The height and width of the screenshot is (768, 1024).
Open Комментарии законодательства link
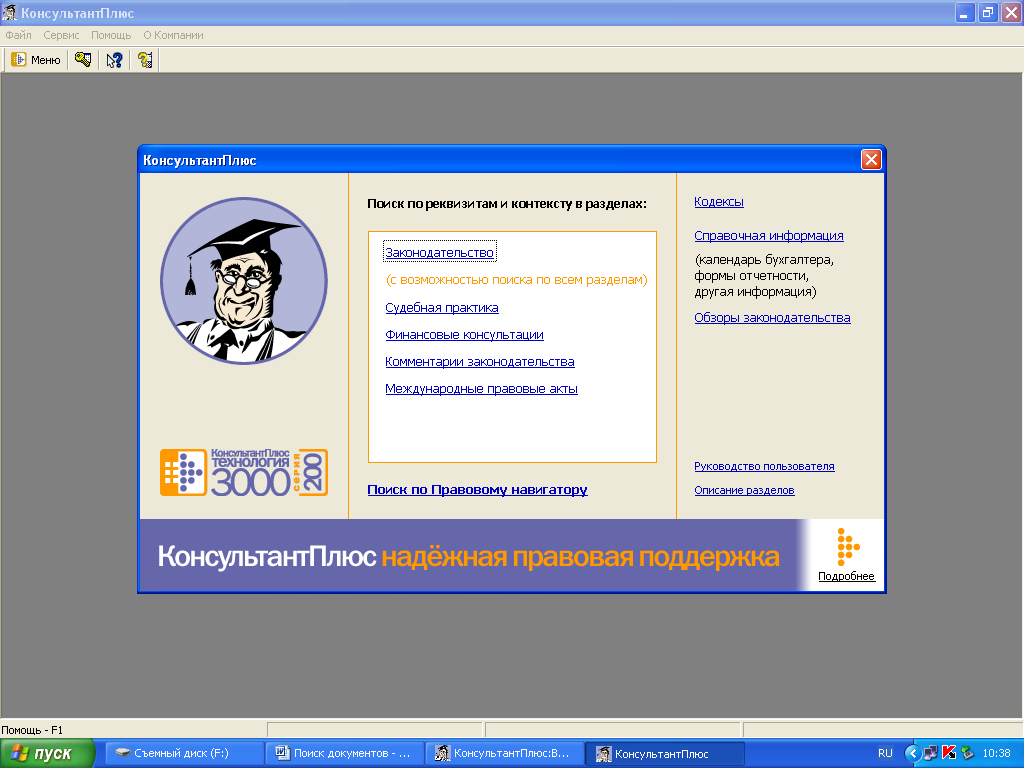click(480, 362)
